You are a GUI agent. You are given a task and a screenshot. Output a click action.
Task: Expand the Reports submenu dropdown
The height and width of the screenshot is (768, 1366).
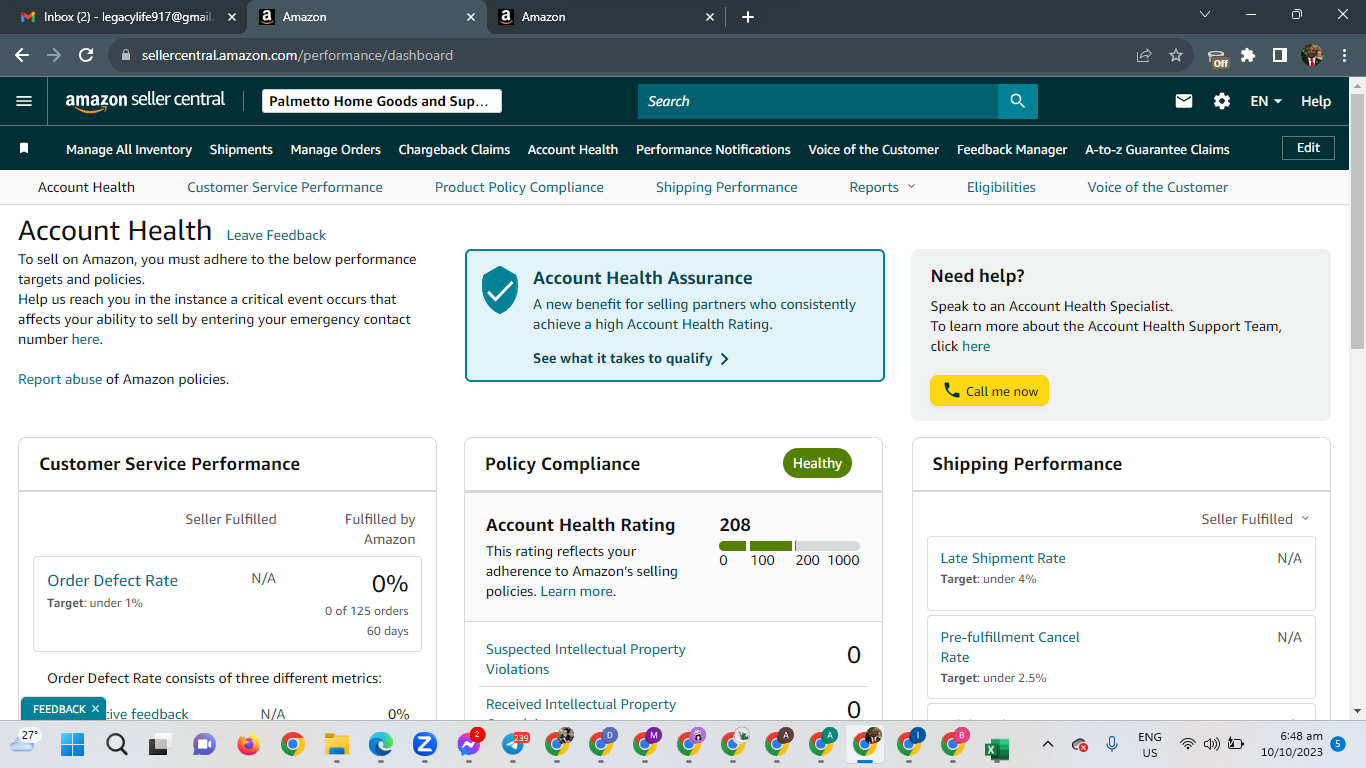click(x=882, y=187)
